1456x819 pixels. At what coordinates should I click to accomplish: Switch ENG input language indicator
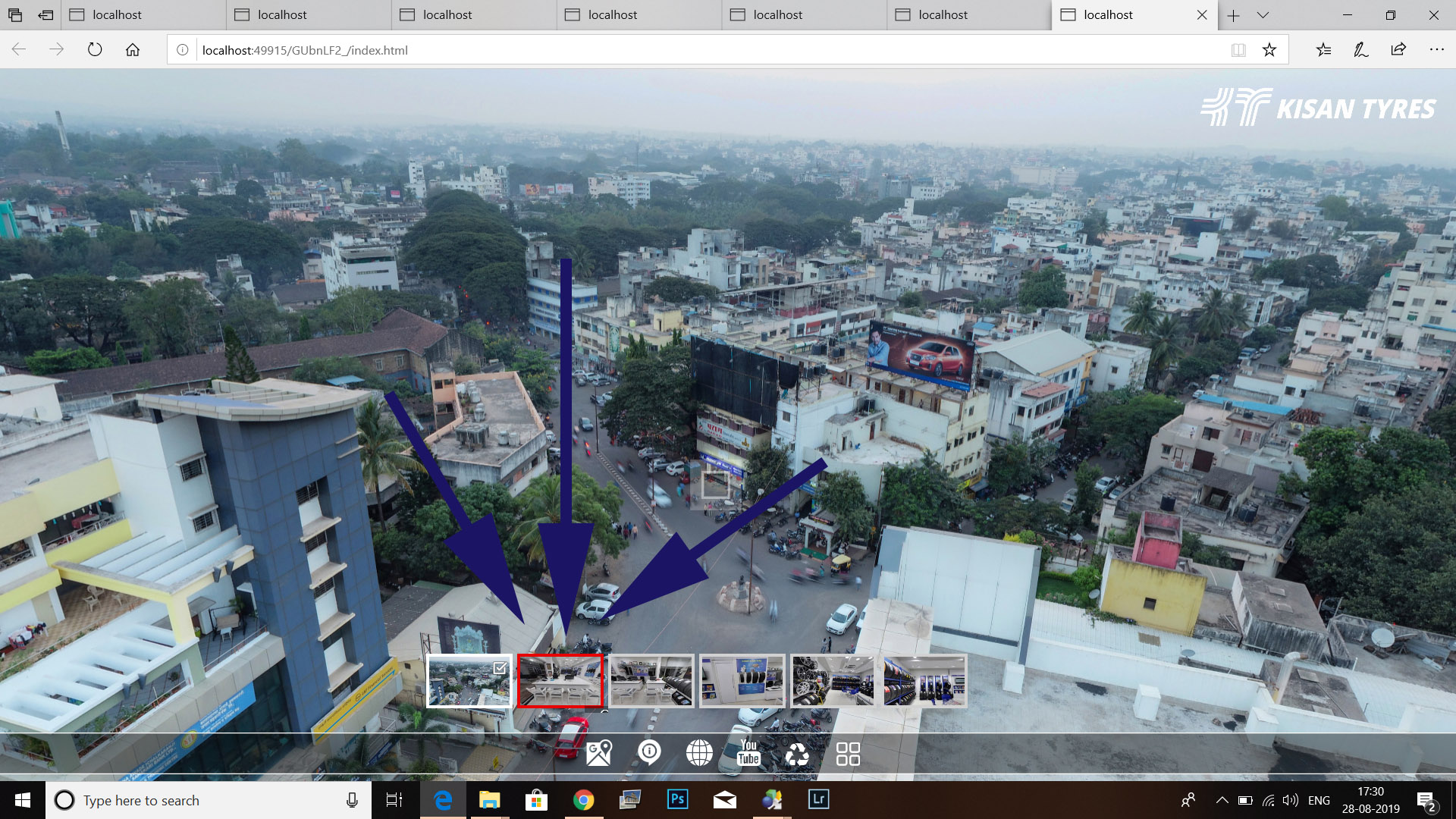tap(1319, 800)
